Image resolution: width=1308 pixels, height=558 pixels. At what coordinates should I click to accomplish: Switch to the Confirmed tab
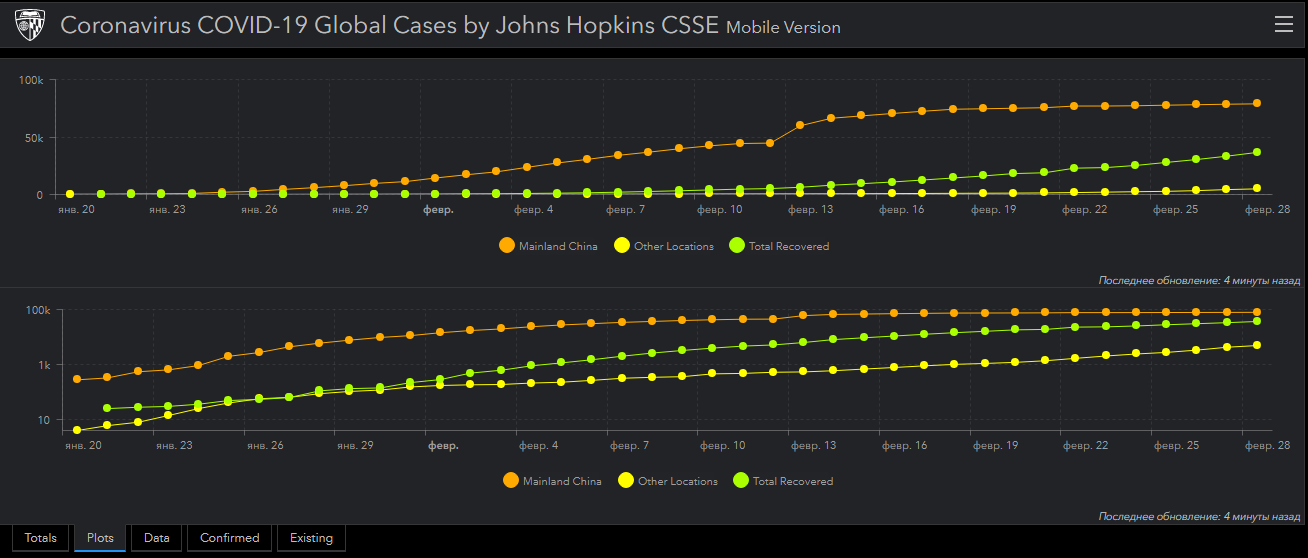coord(230,538)
